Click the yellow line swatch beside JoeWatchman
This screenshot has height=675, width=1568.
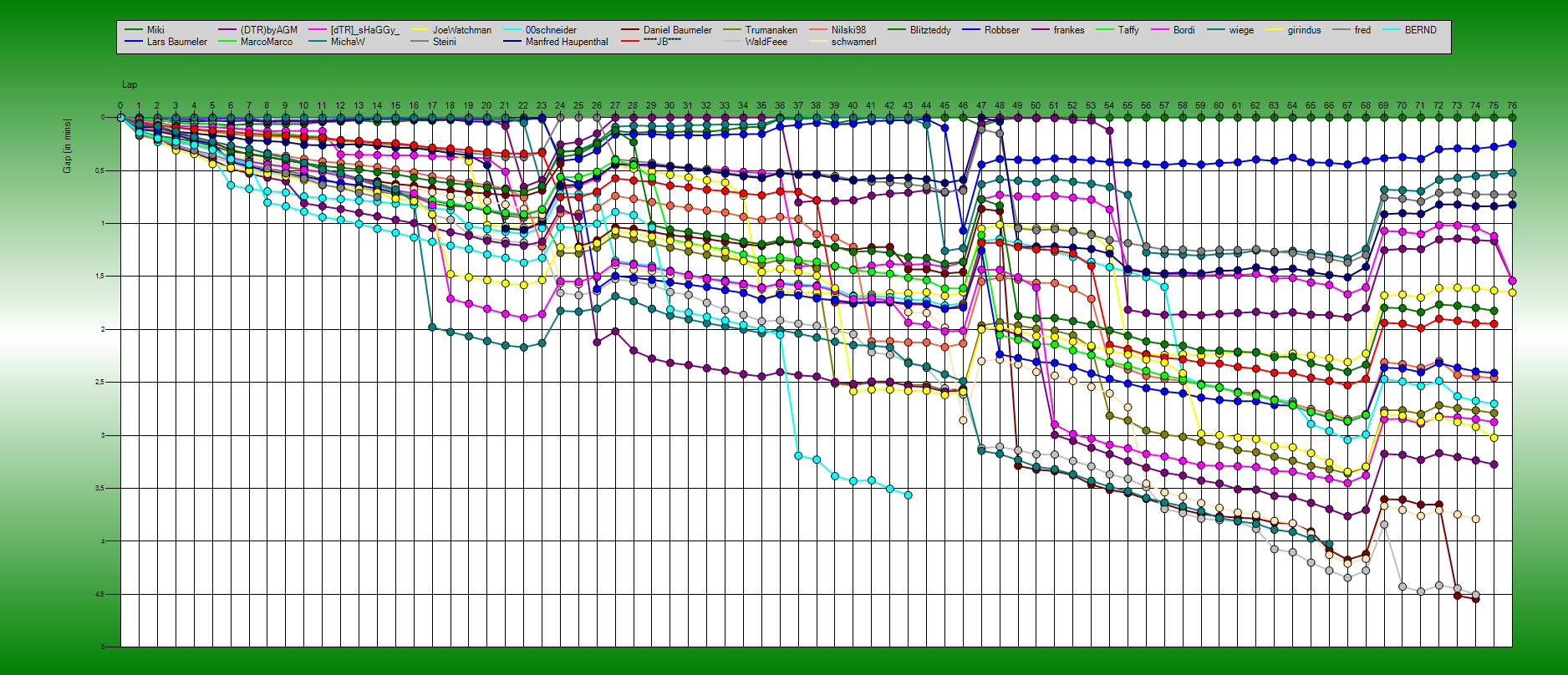(x=420, y=30)
